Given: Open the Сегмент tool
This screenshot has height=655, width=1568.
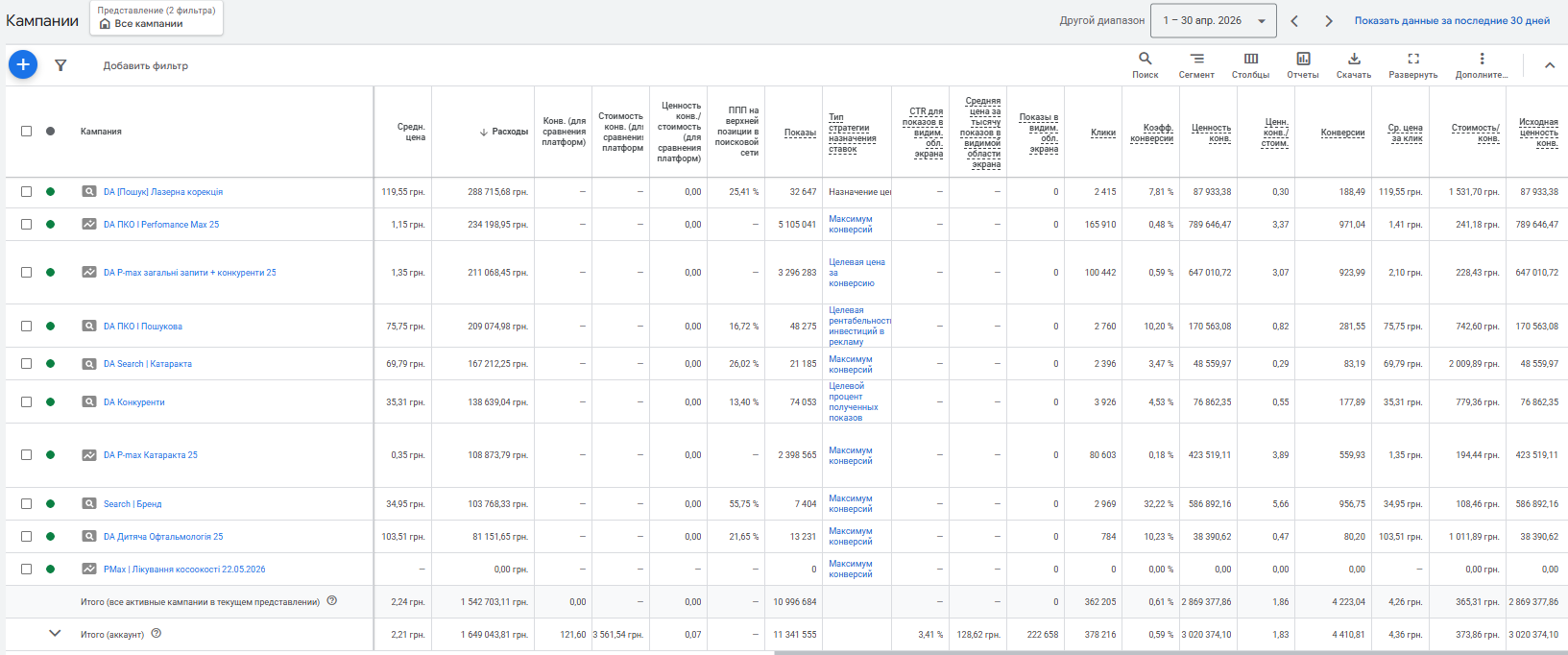Looking at the screenshot, I should [1196, 65].
